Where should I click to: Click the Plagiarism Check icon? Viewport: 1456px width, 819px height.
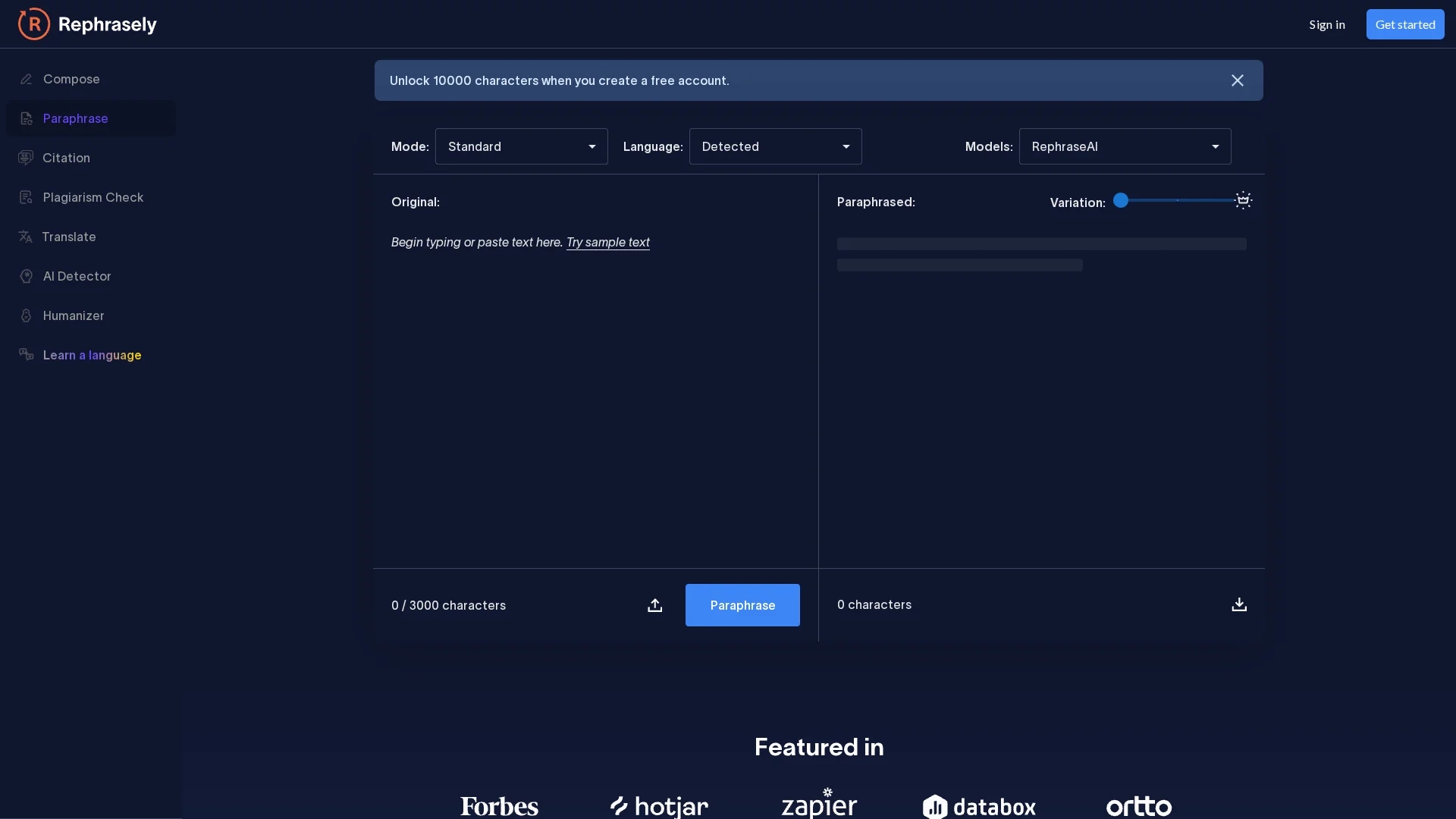click(26, 197)
